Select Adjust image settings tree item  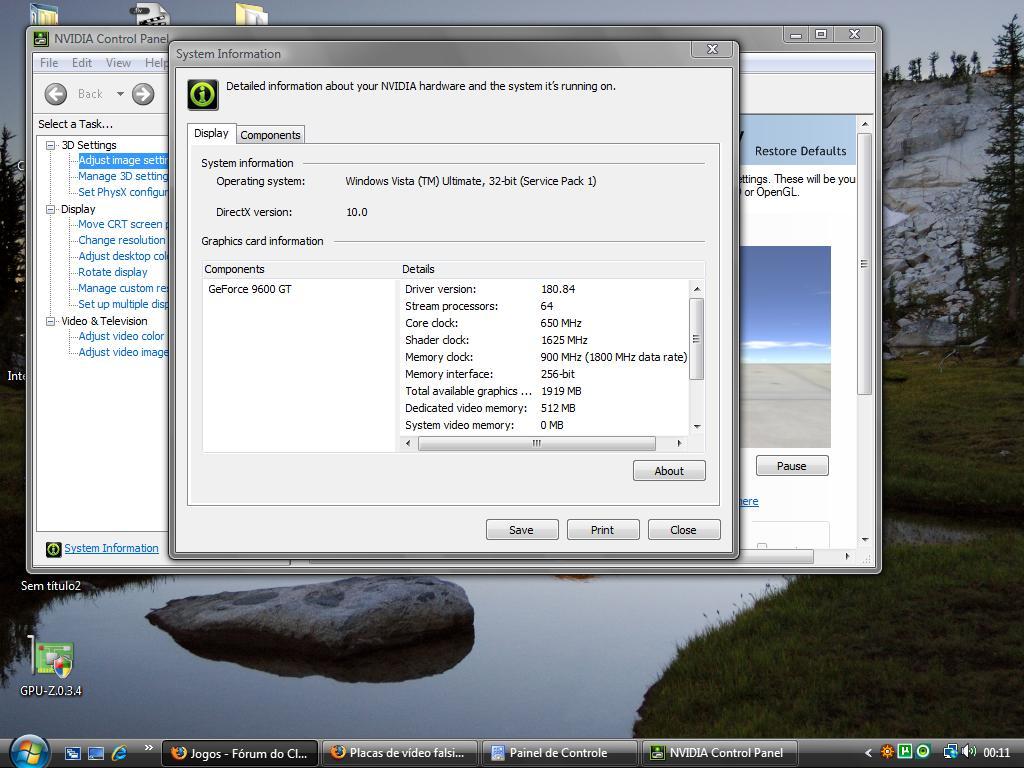(123, 161)
